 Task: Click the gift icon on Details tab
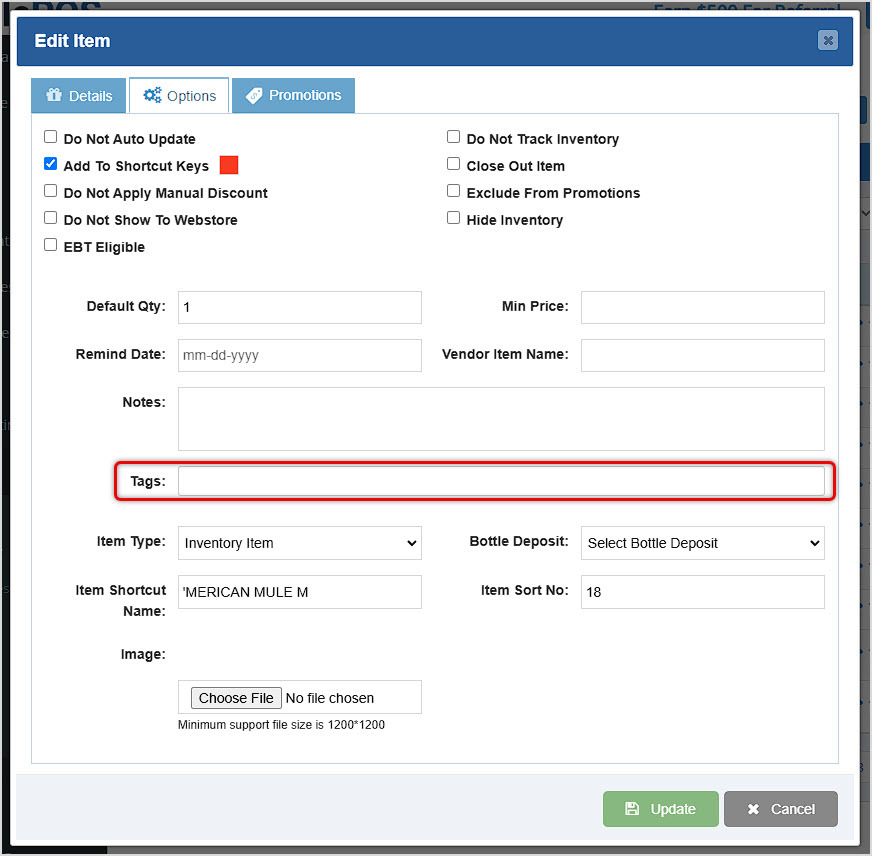click(x=52, y=96)
